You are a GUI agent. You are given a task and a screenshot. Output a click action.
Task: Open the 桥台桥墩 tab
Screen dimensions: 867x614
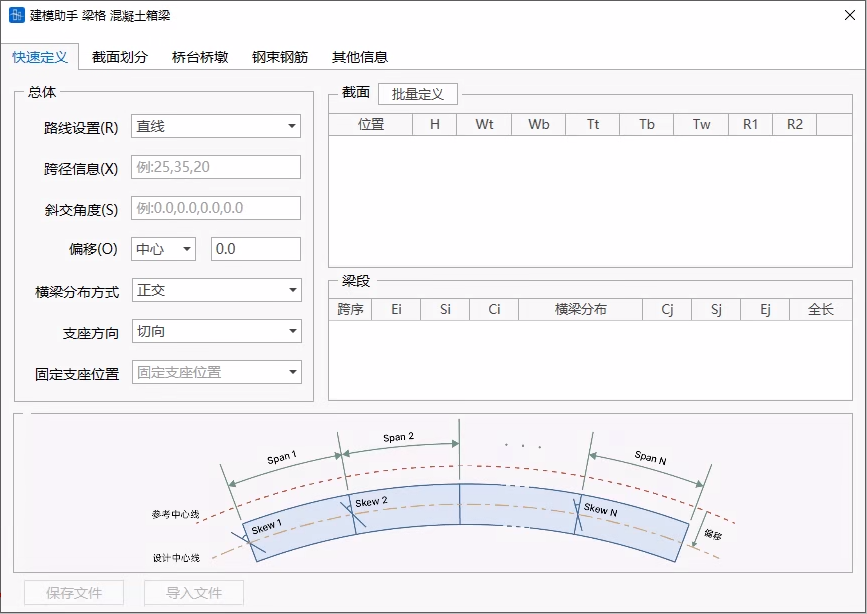(x=200, y=57)
